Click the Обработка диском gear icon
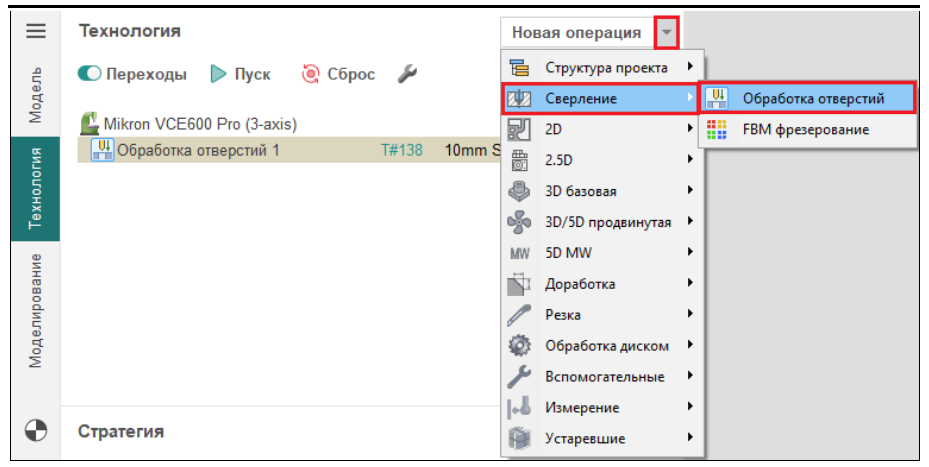Image resolution: width=929 pixels, height=467 pixels. (519, 346)
